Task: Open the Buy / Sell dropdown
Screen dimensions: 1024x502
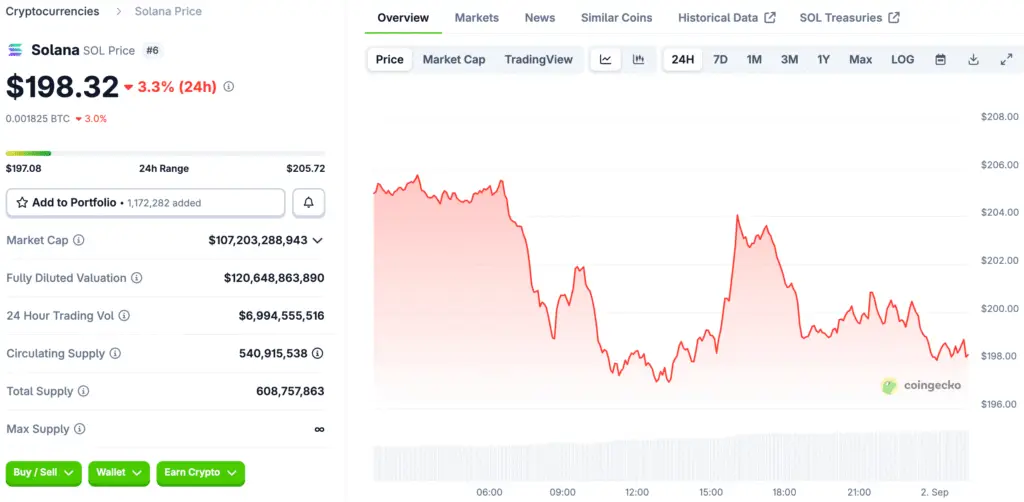Action: coord(44,472)
